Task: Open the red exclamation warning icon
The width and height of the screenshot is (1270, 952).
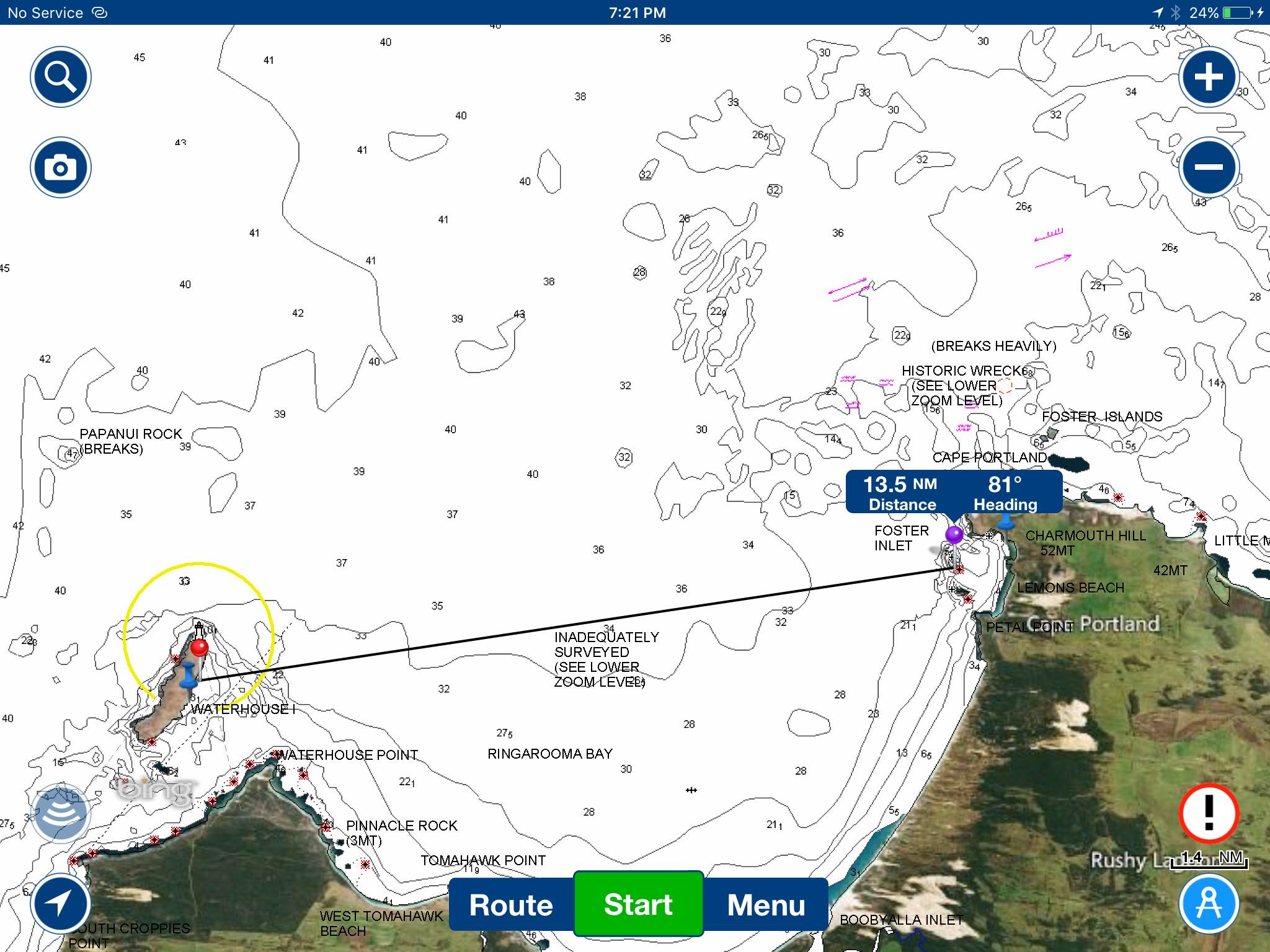Action: coord(1209,813)
